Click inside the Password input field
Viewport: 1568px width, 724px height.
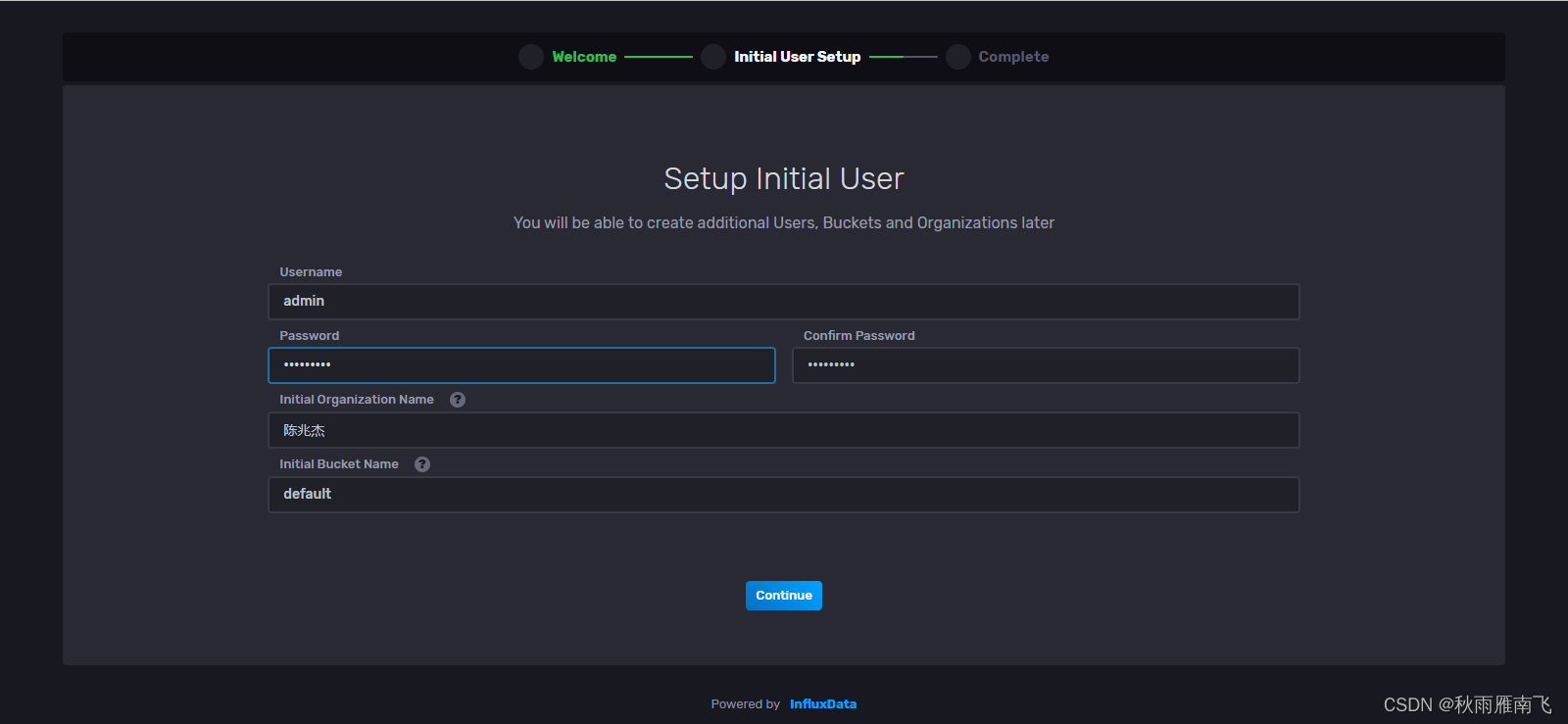click(521, 365)
